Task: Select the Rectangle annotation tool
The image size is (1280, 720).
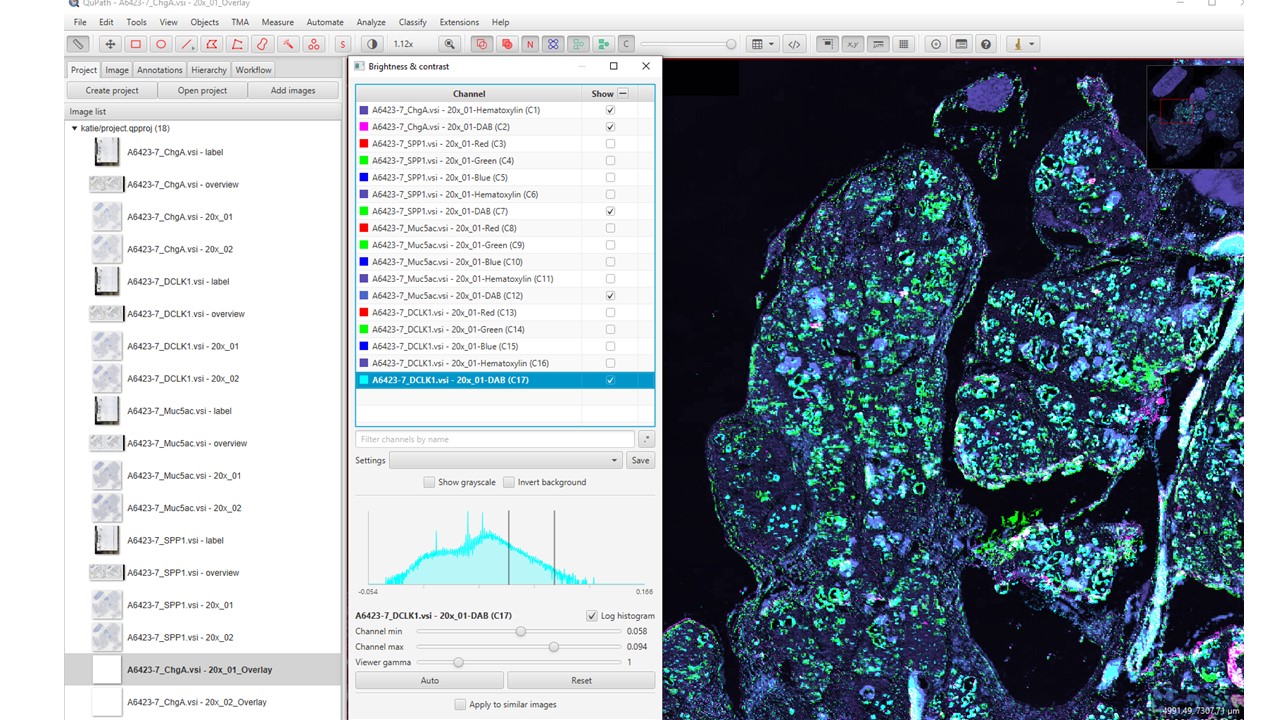Action: point(134,44)
